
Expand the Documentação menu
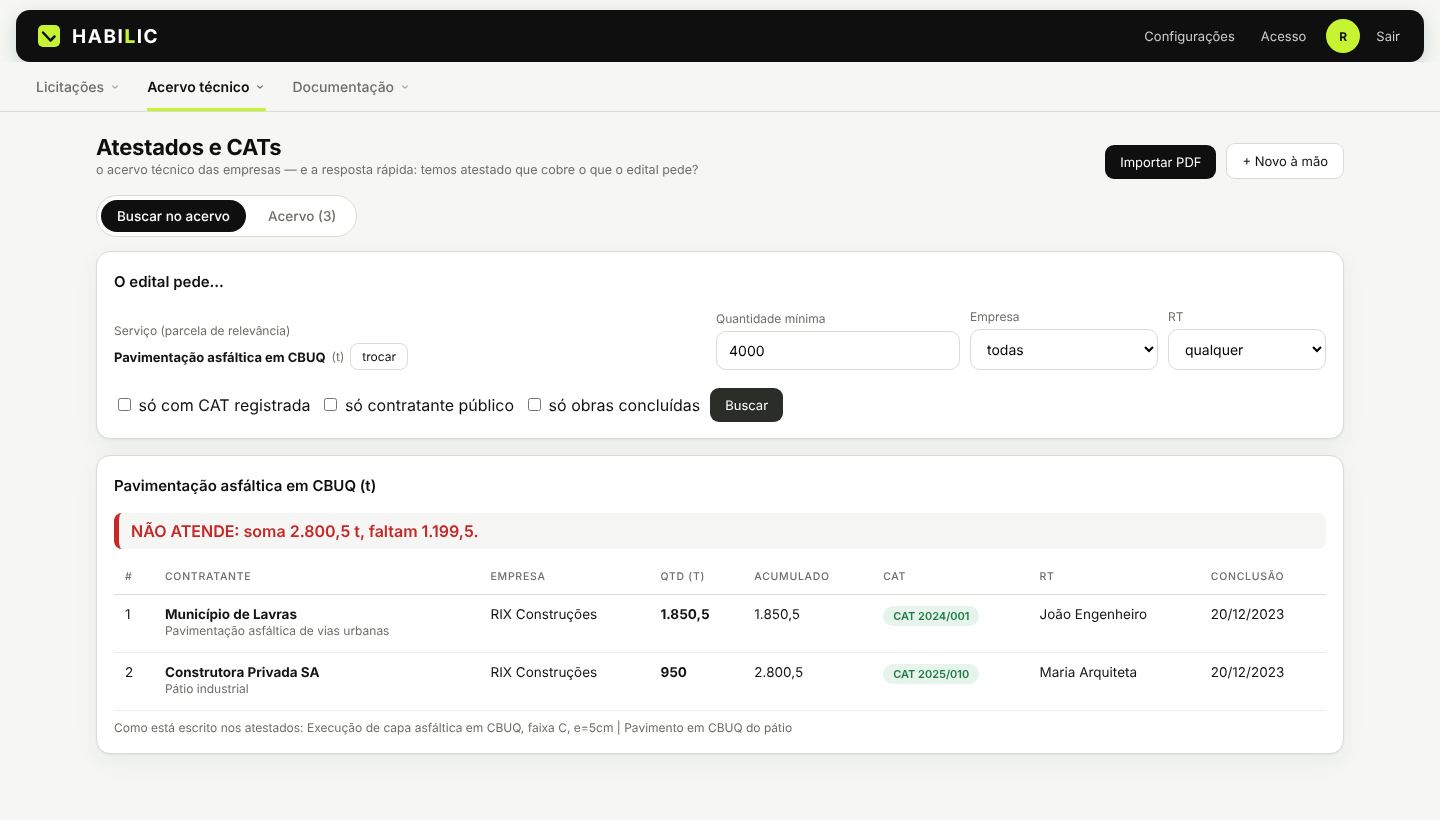[x=350, y=87]
